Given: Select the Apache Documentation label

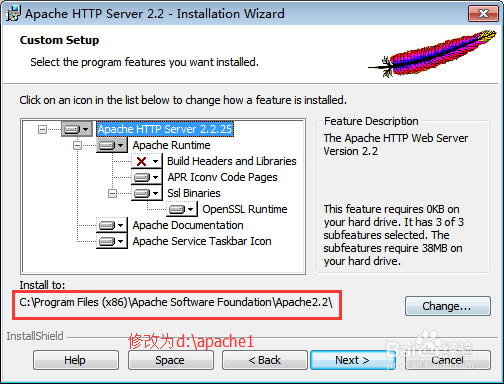Looking at the screenshot, I should click(x=188, y=225).
